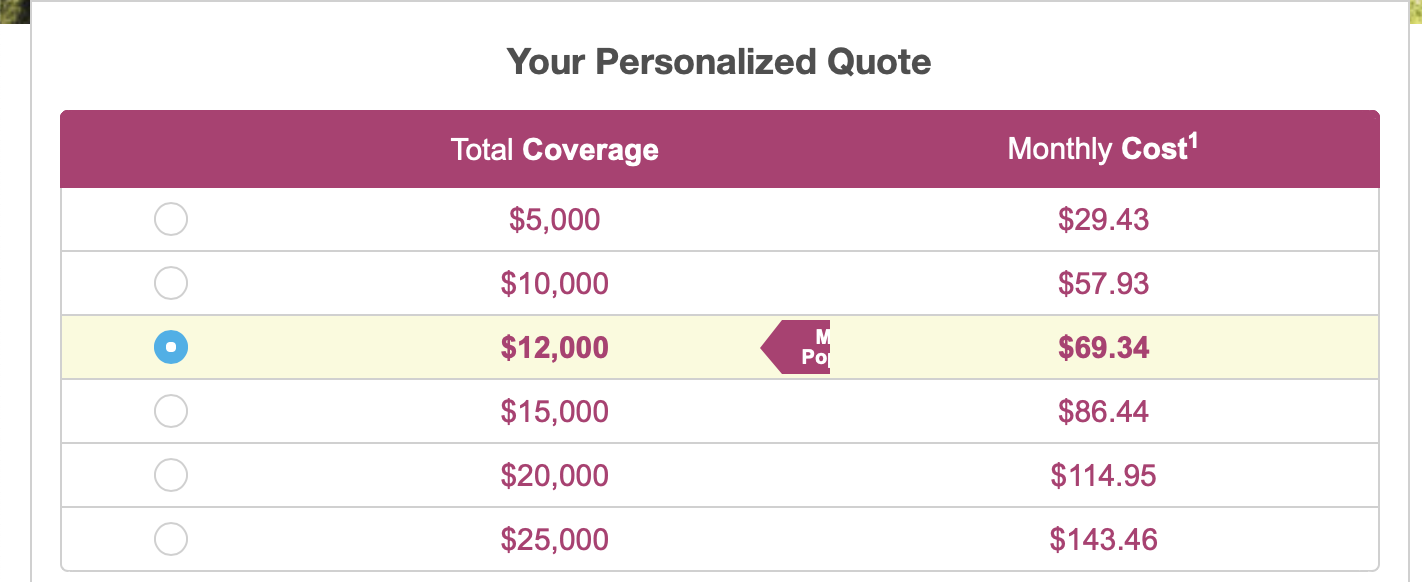1422x582 pixels.
Task: Choose the $20,000 coverage radio button
Action: [171, 475]
